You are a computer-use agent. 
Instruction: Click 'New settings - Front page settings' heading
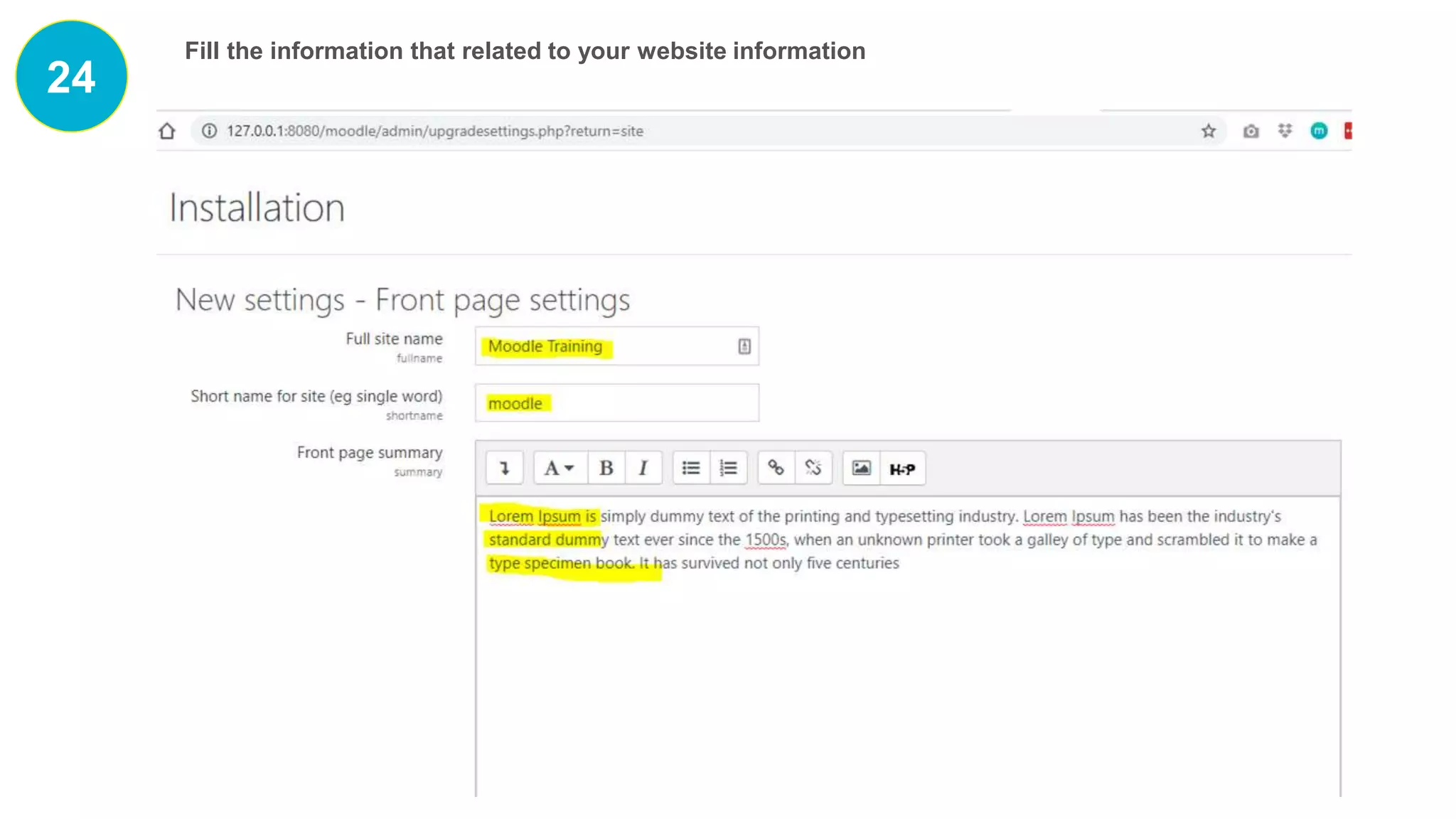point(402,300)
